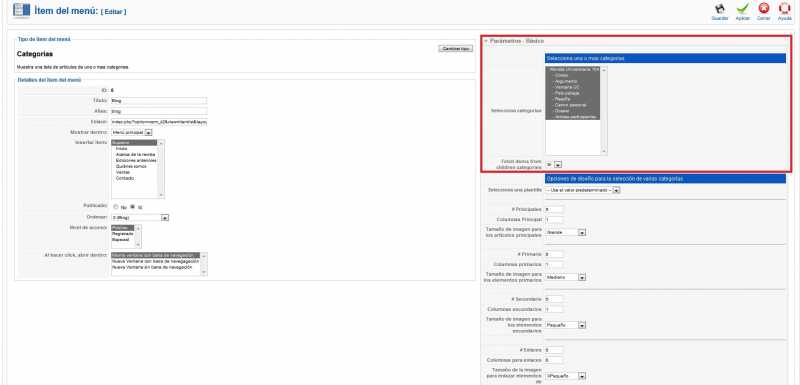Click the green Aplicar checkmark icon
The width and height of the screenshot is (800, 385).
pyautogui.click(x=742, y=9)
